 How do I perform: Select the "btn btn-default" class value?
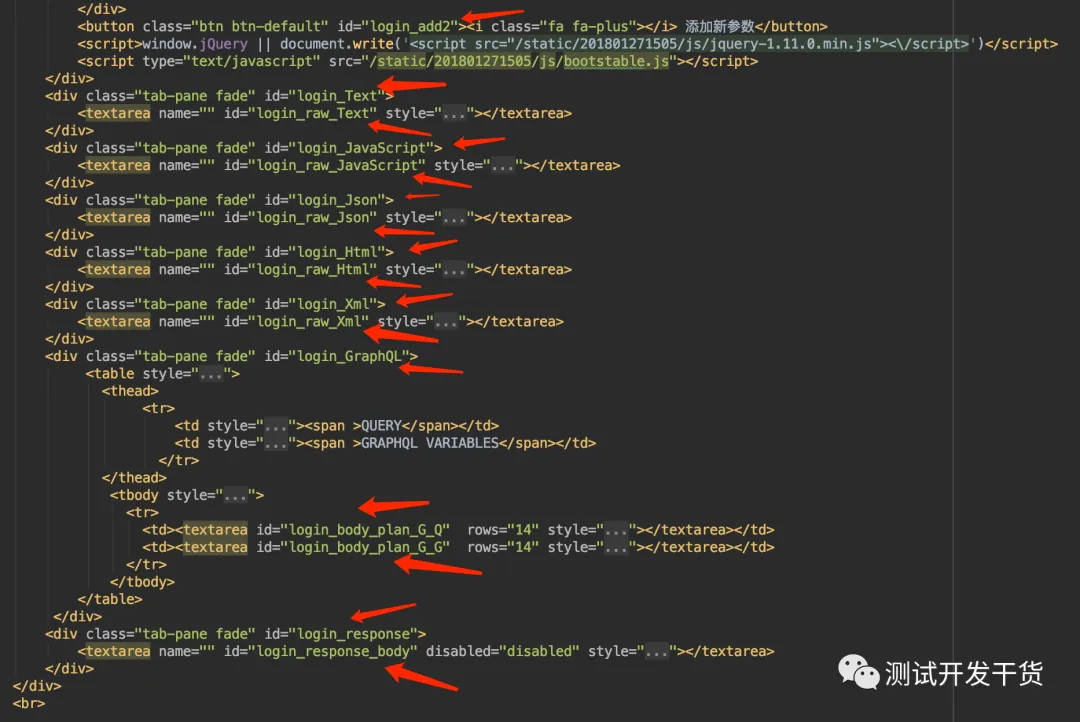(x=260, y=27)
